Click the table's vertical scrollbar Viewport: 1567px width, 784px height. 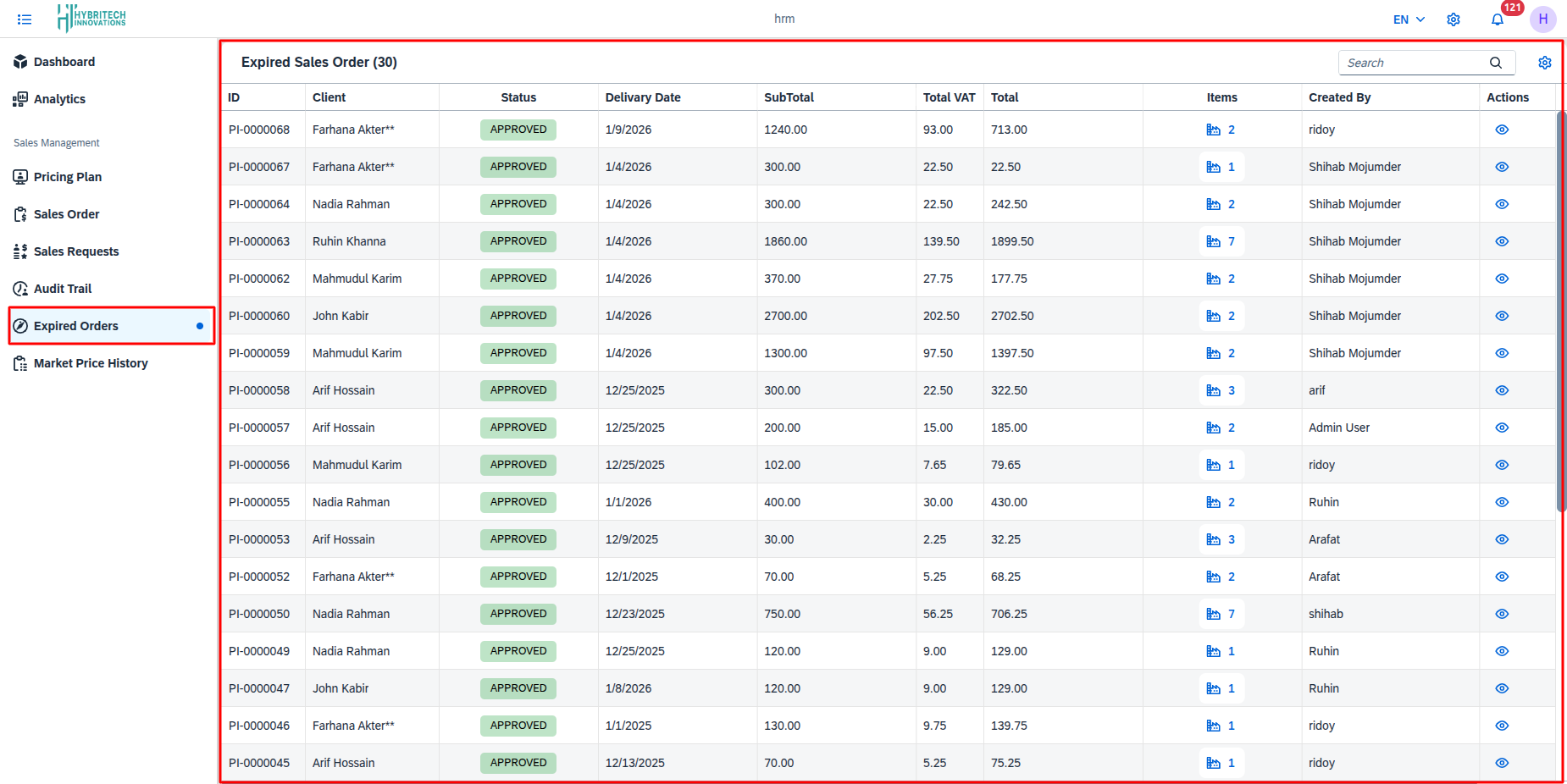tap(1560, 313)
